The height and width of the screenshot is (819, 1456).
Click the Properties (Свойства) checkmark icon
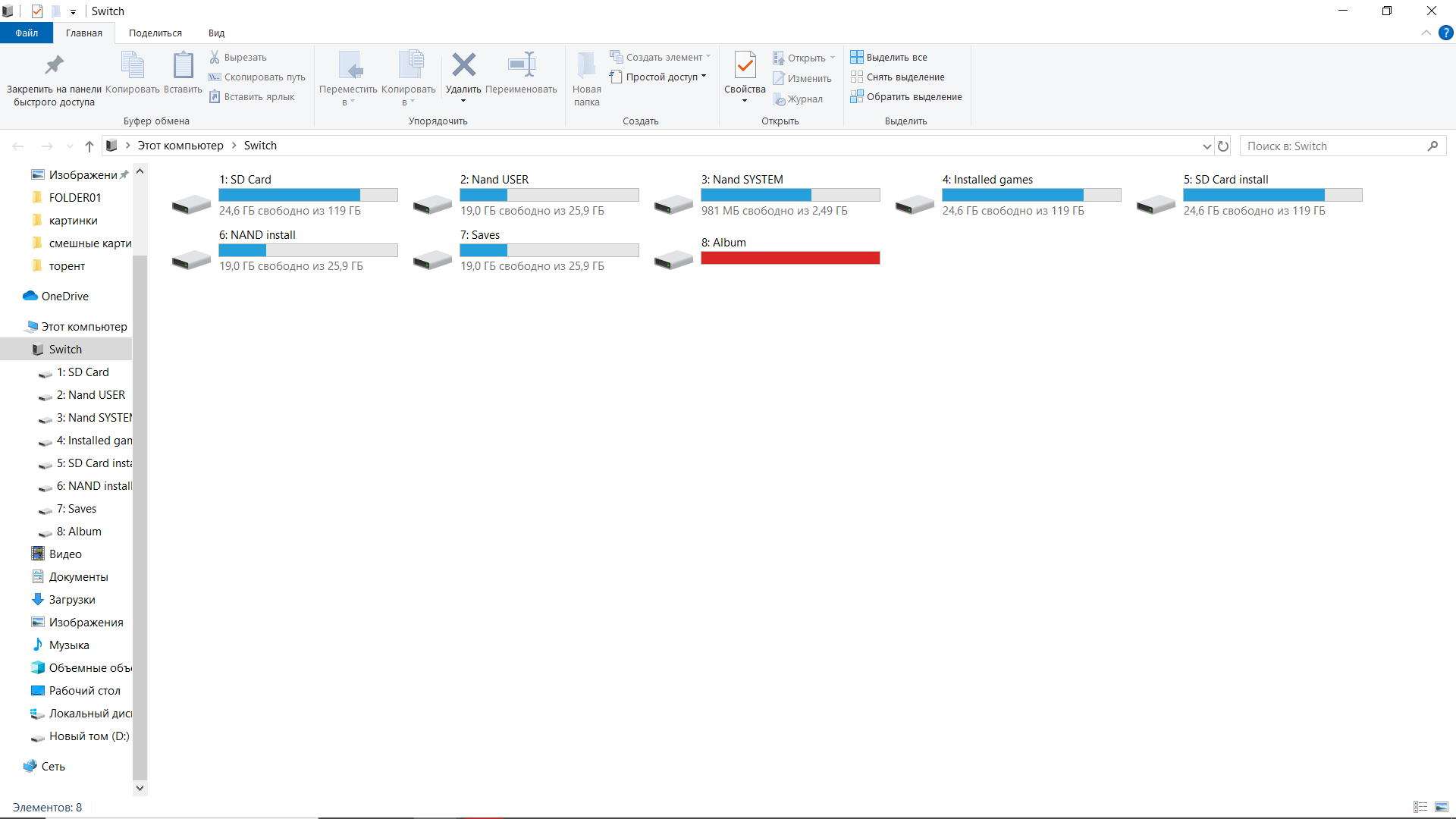pos(745,65)
